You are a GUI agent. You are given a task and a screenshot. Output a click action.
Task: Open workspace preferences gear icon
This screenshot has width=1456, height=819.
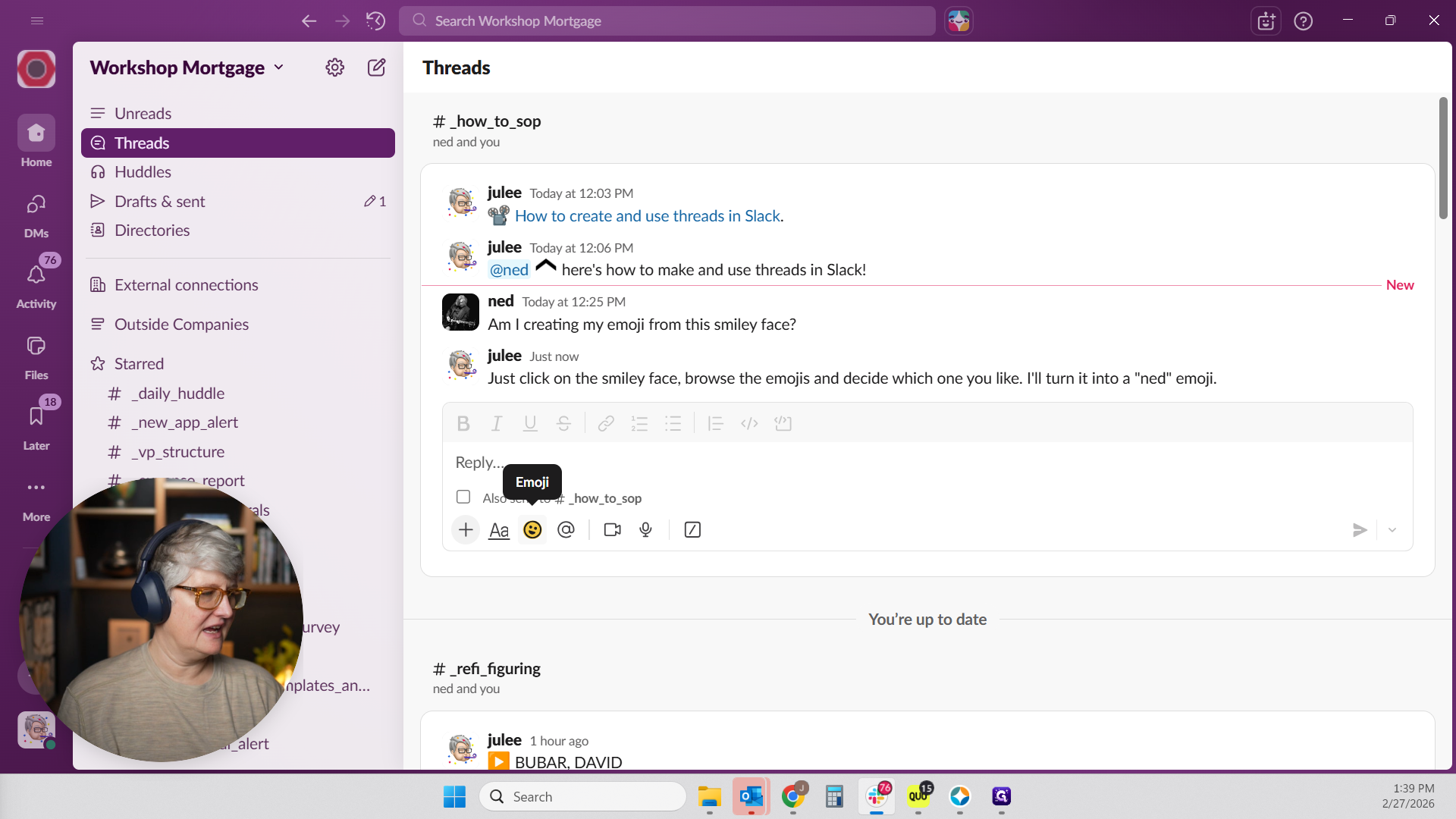(334, 67)
